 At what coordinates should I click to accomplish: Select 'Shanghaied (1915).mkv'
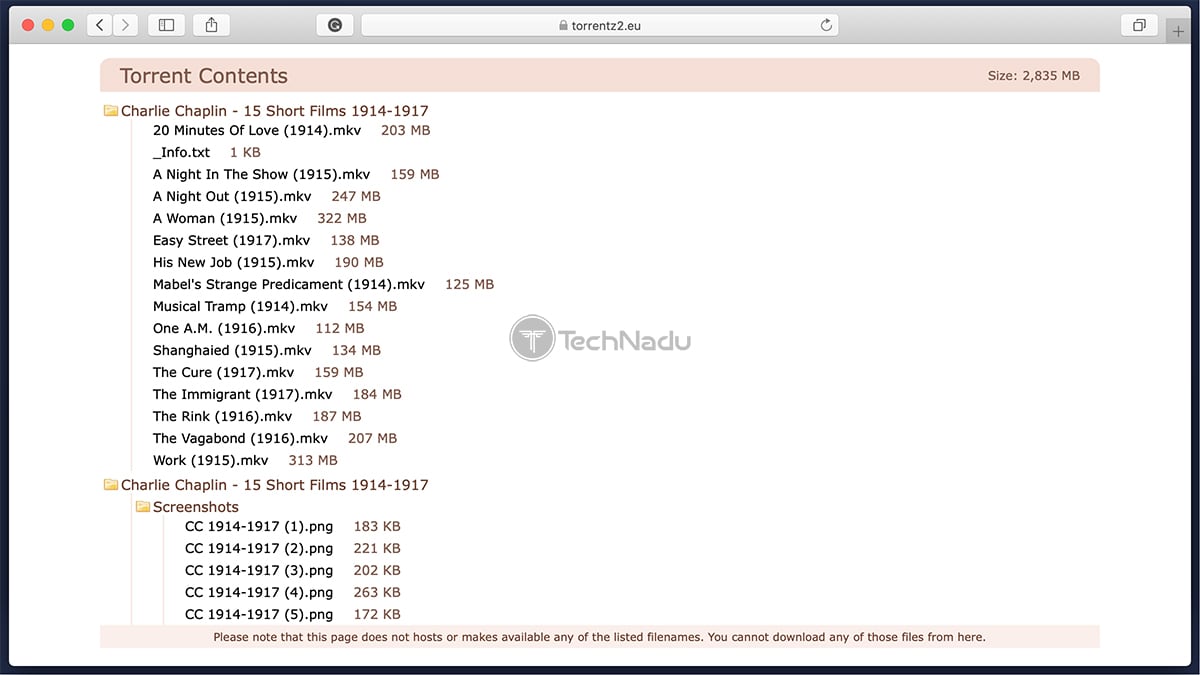point(232,350)
